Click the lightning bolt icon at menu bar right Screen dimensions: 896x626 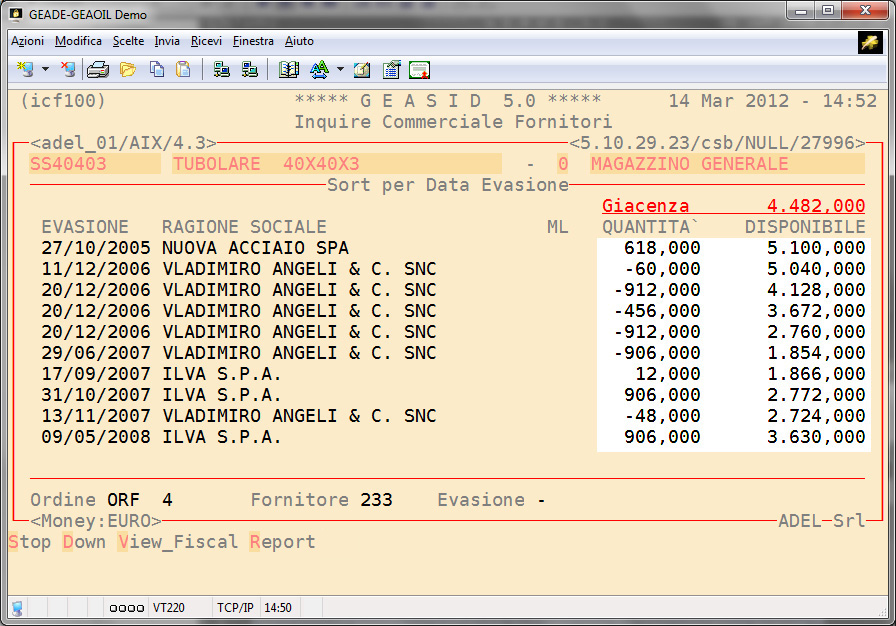pyautogui.click(x=869, y=41)
